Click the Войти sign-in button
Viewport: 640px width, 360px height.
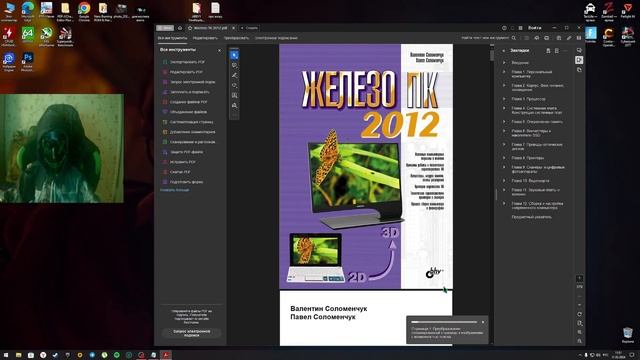(535, 28)
